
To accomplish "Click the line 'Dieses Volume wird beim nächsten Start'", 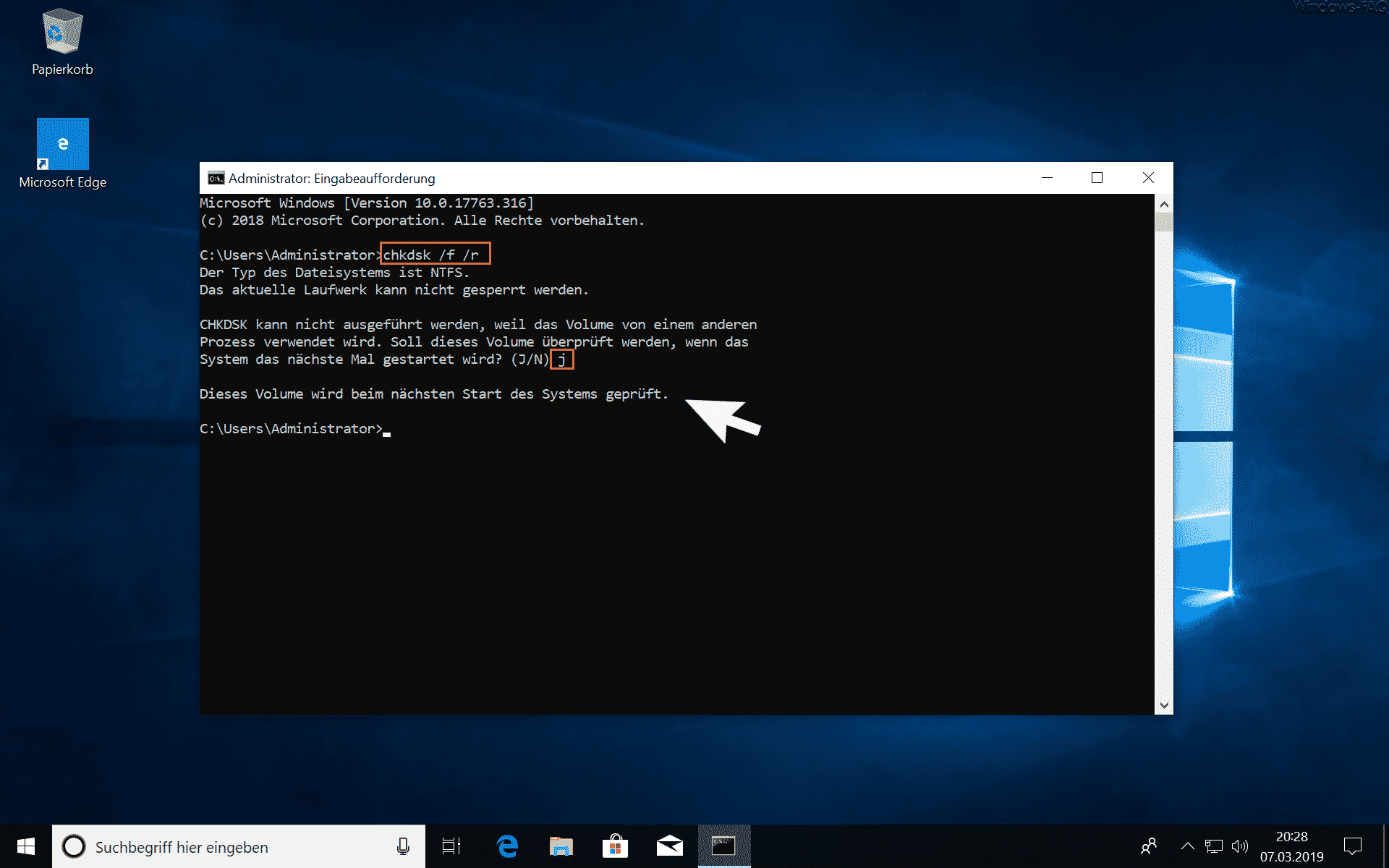I will click(x=434, y=394).
